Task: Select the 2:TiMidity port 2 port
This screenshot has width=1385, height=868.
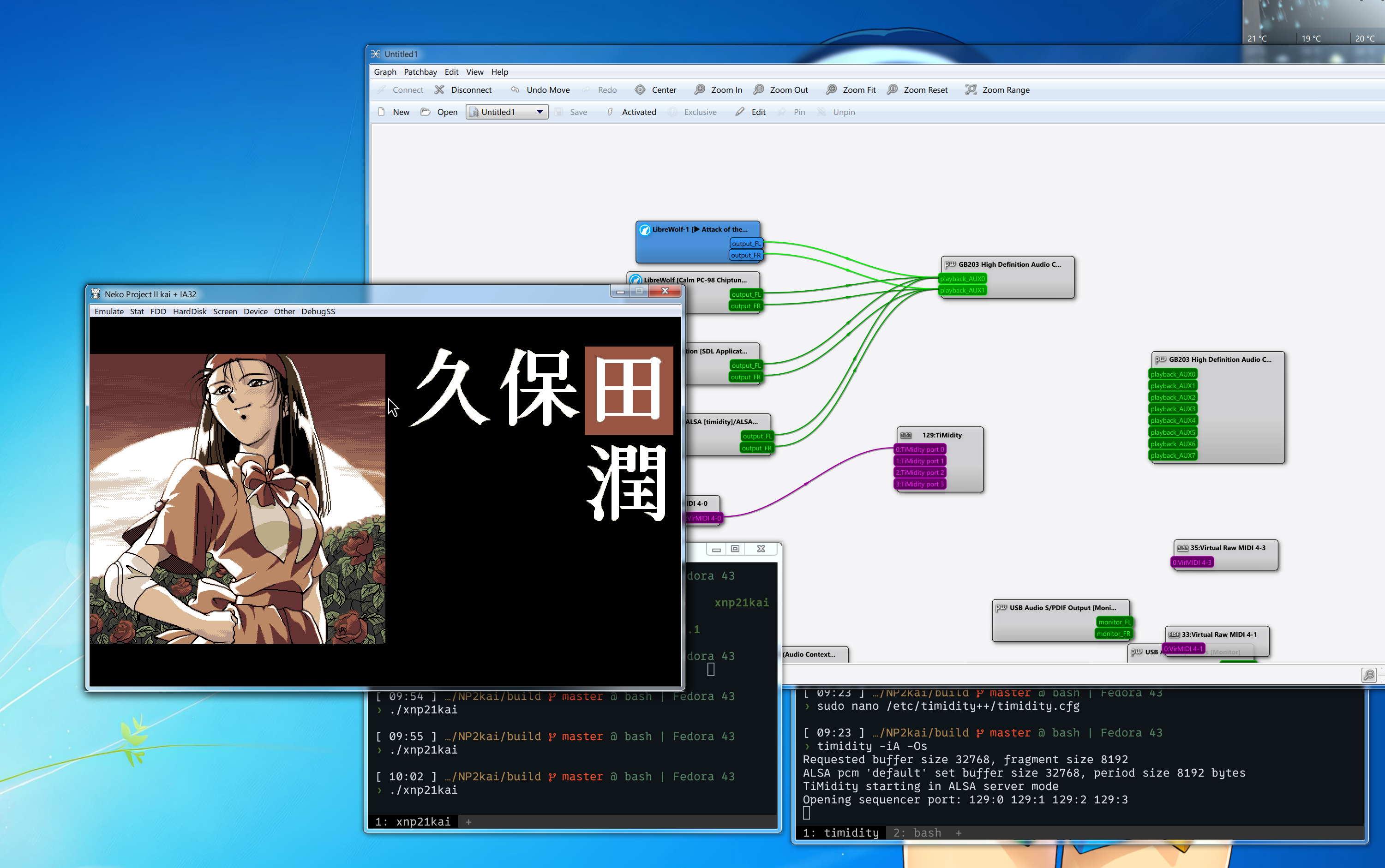Action: click(920, 473)
